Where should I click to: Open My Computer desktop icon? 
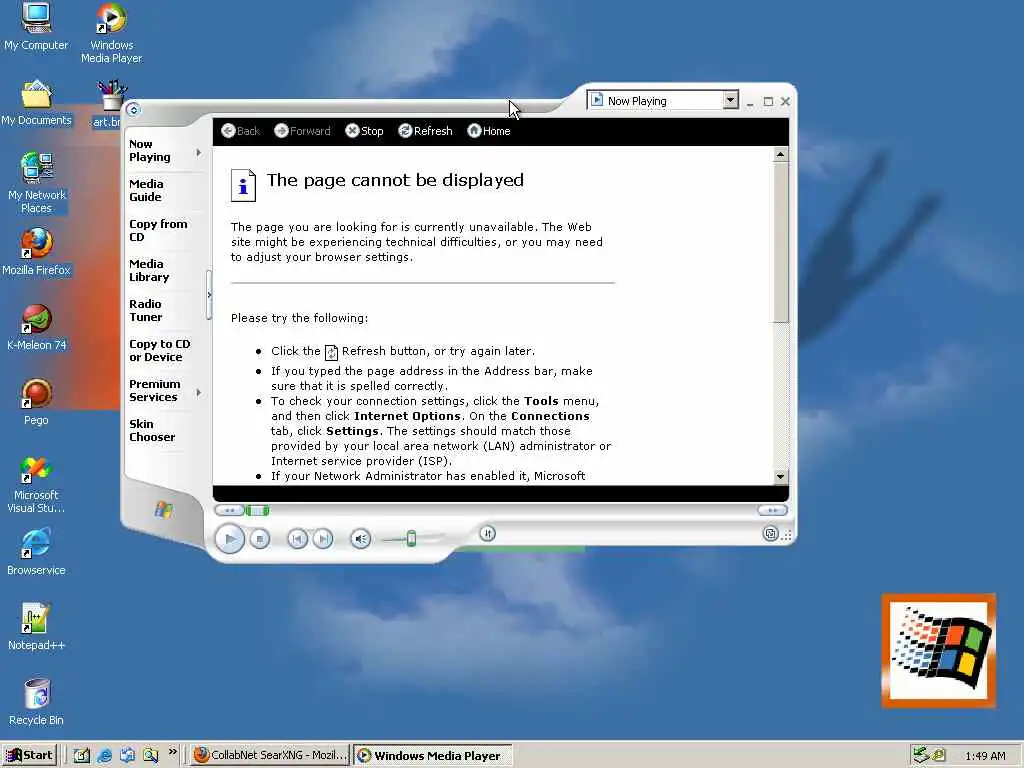coord(36,27)
